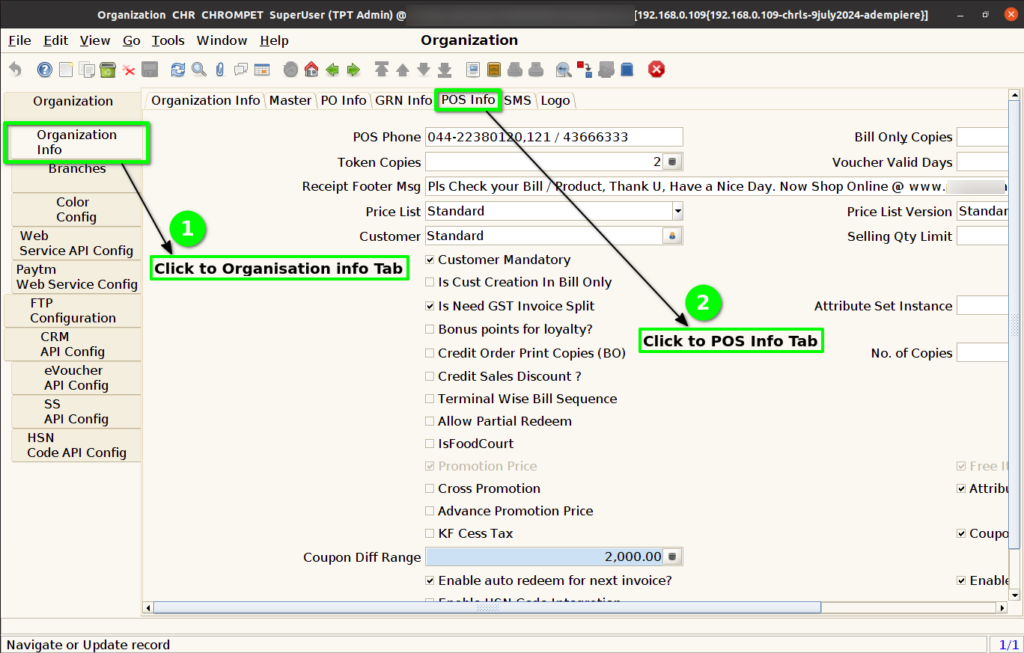Click the Print preview icon

(x=515, y=69)
